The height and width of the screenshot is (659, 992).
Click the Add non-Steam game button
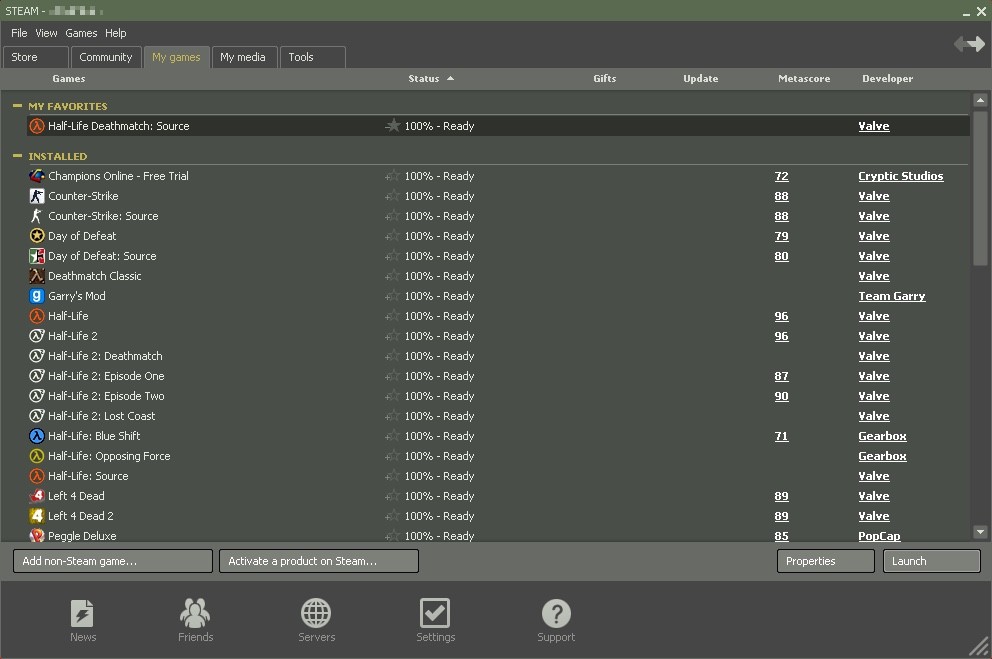pos(113,561)
